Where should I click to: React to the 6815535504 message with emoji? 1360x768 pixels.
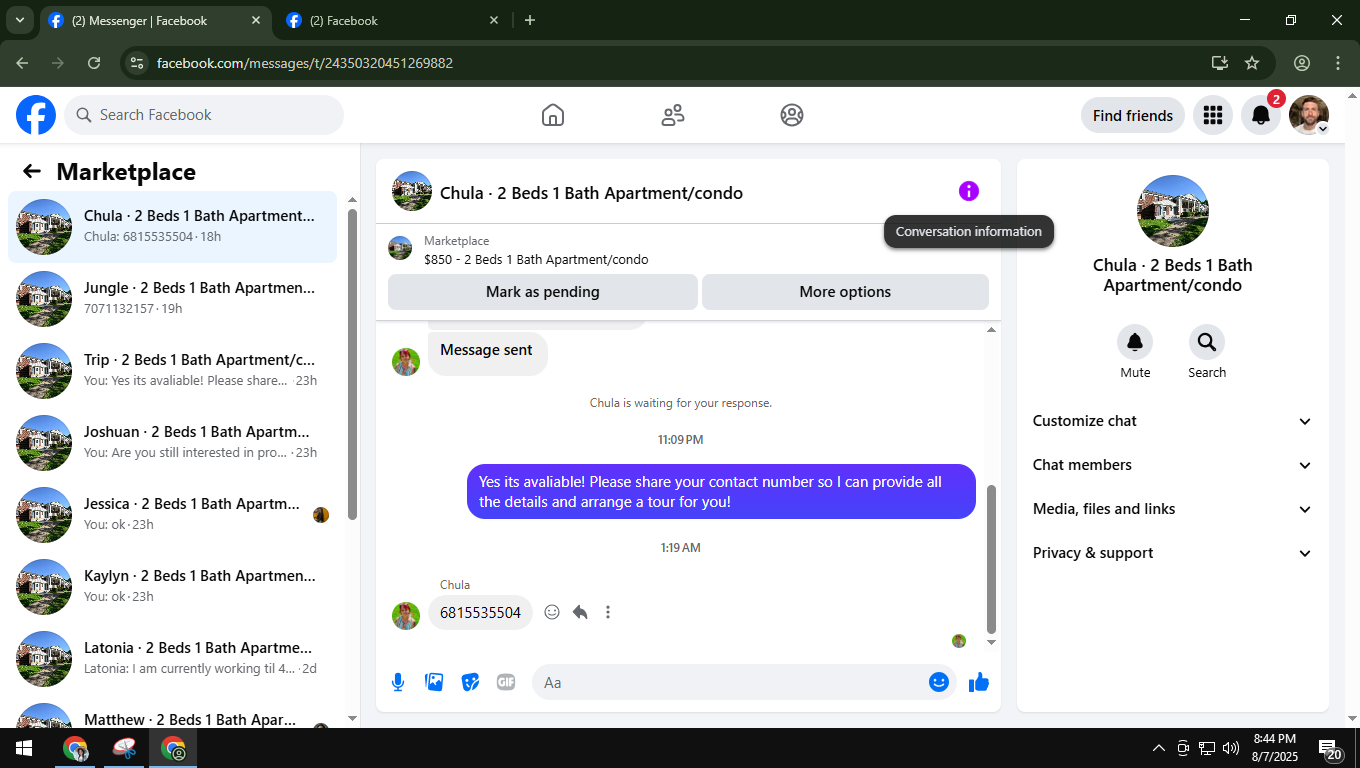pos(552,612)
